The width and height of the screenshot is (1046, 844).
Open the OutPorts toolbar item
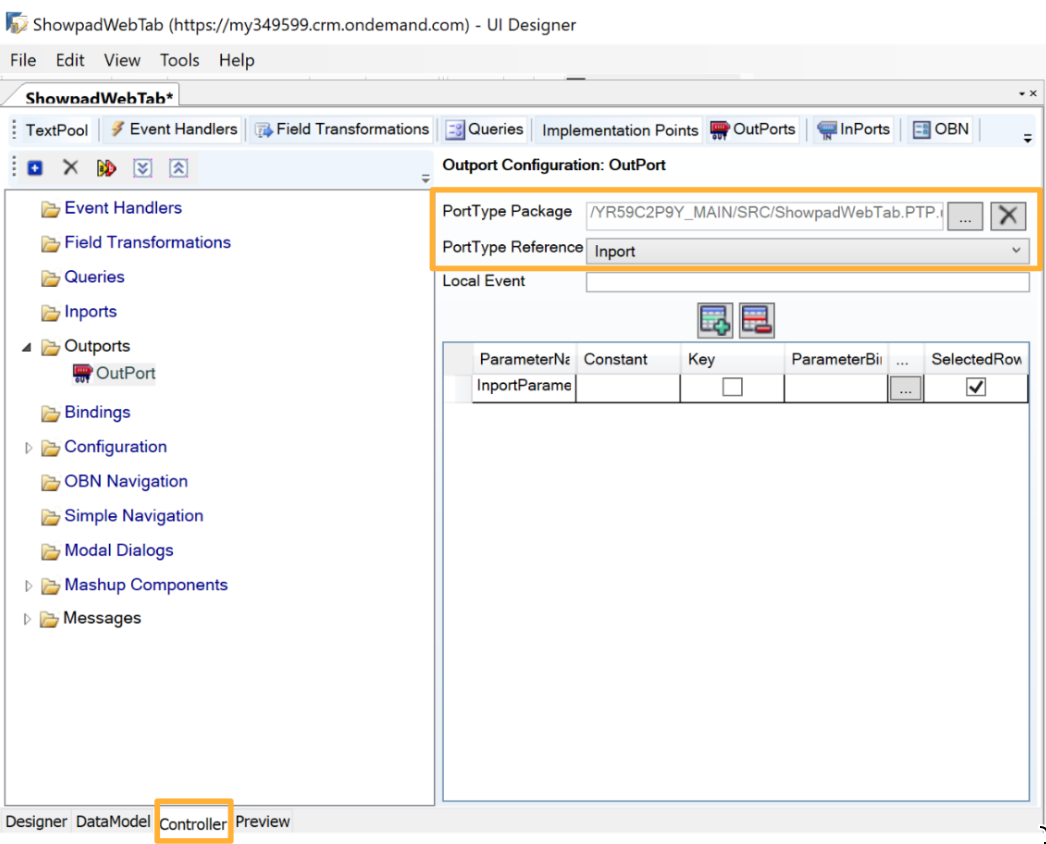[752, 129]
